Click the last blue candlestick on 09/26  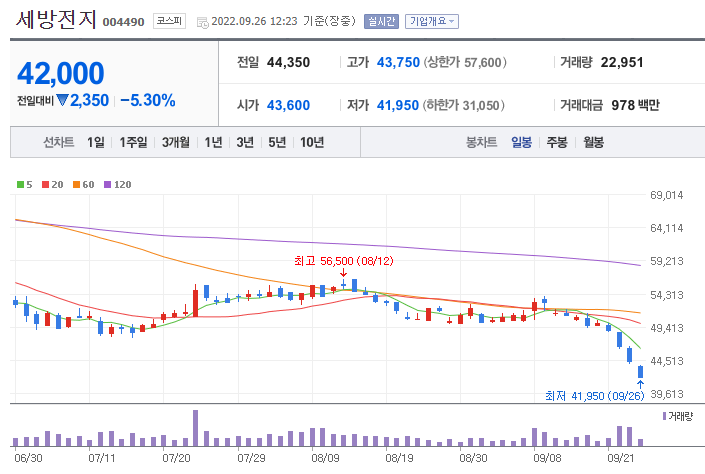click(x=640, y=372)
